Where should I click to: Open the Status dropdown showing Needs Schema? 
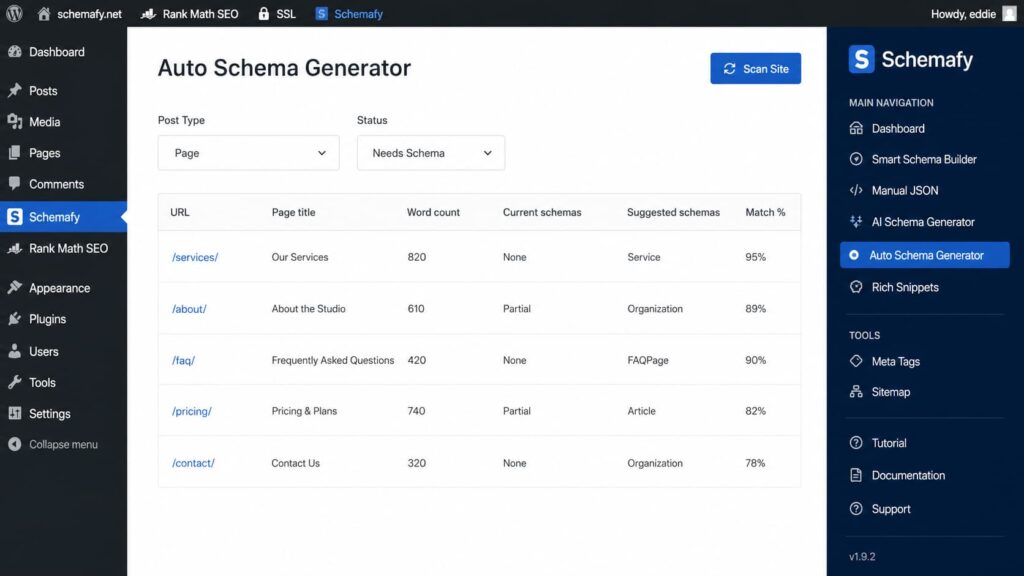pyautogui.click(x=431, y=153)
